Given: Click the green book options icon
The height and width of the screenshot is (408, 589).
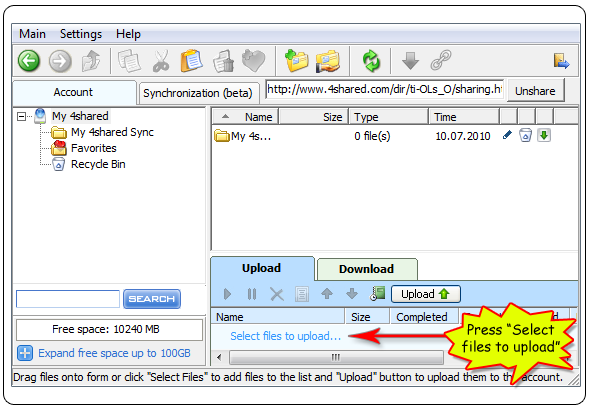Looking at the screenshot, I should pyautogui.click(x=378, y=294).
